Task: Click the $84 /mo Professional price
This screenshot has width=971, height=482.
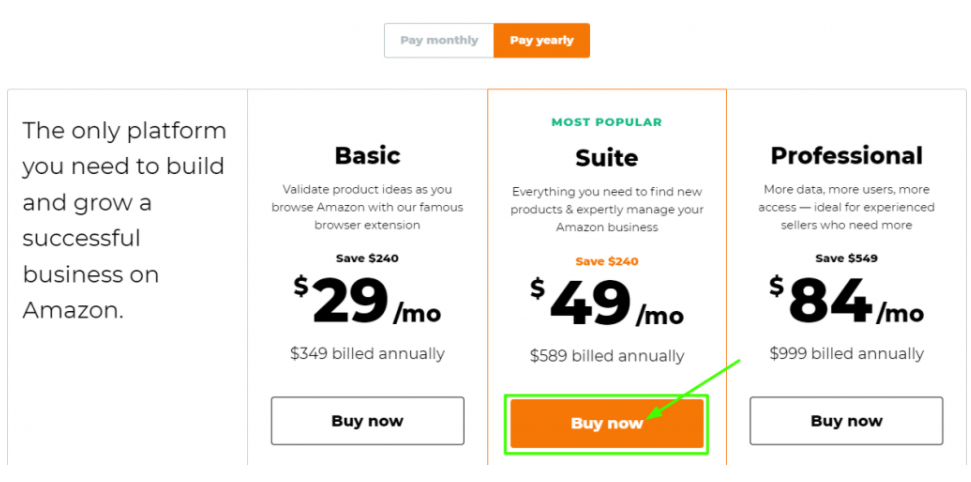Action: 847,300
